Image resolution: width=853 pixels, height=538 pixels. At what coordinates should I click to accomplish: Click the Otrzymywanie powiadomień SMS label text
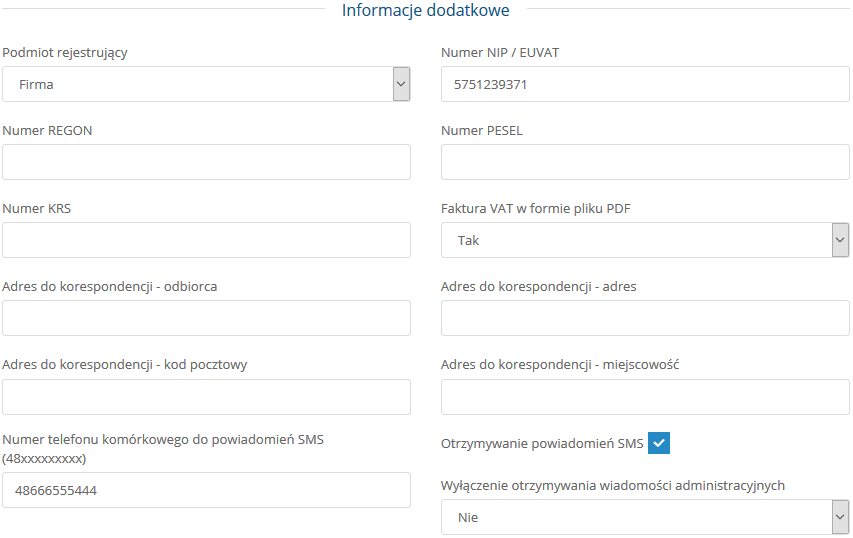tap(542, 443)
